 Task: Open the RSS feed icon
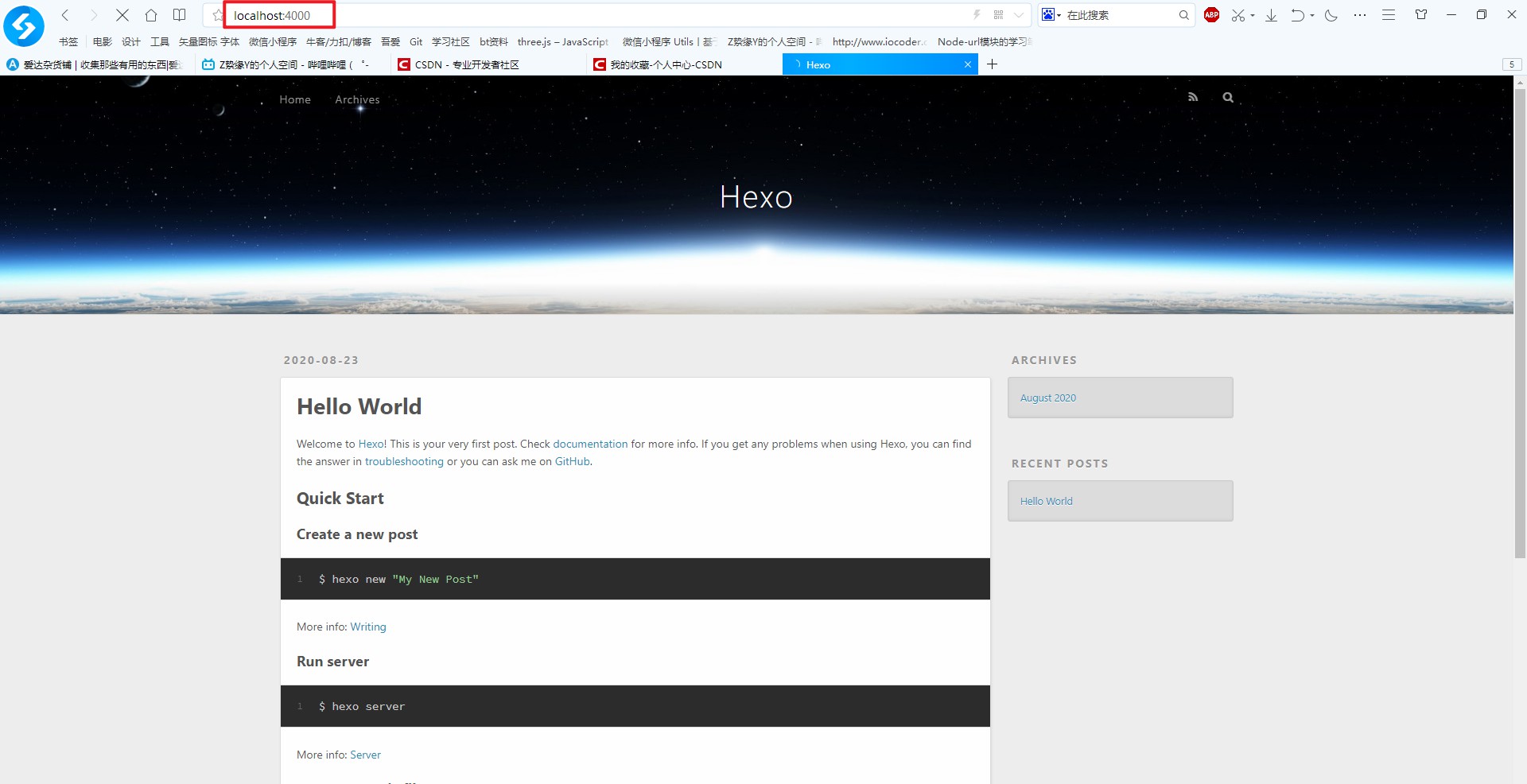[1193, 97]
